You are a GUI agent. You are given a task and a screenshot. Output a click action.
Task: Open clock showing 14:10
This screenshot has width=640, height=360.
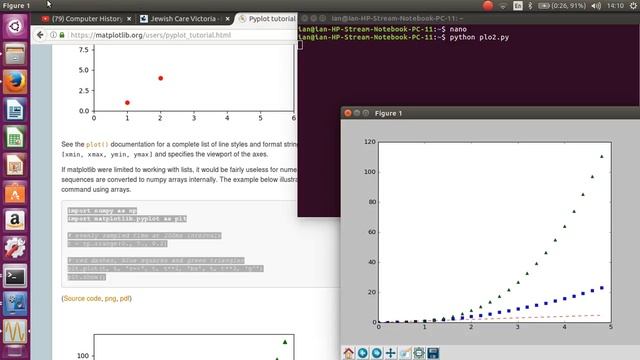point(615,6)
